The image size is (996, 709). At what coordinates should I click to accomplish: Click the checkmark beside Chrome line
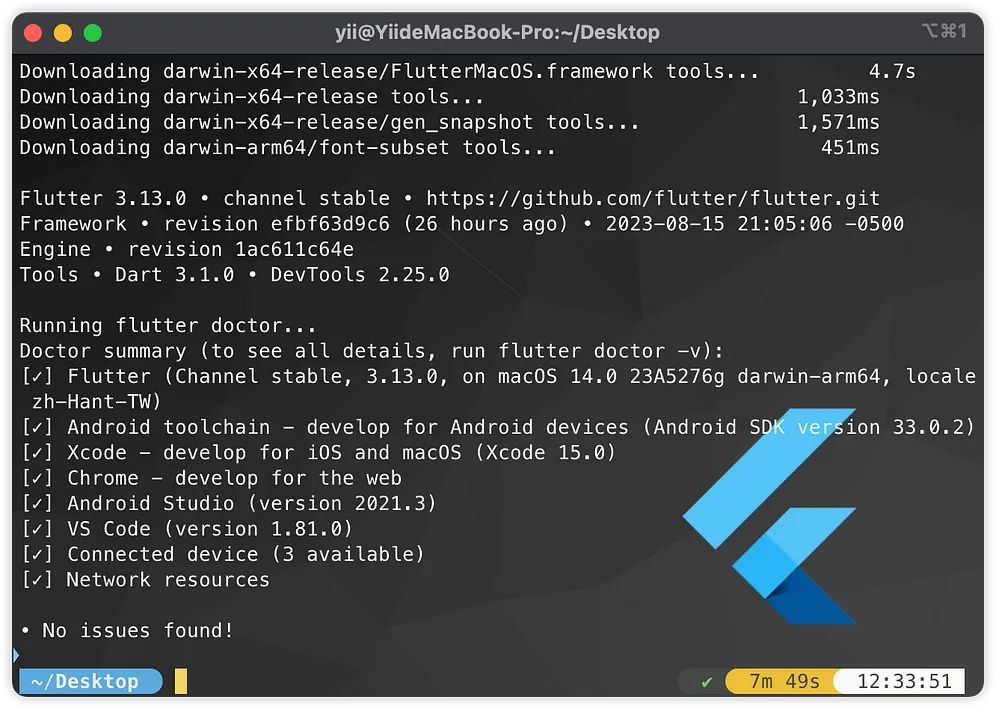[x=37, y=478]
